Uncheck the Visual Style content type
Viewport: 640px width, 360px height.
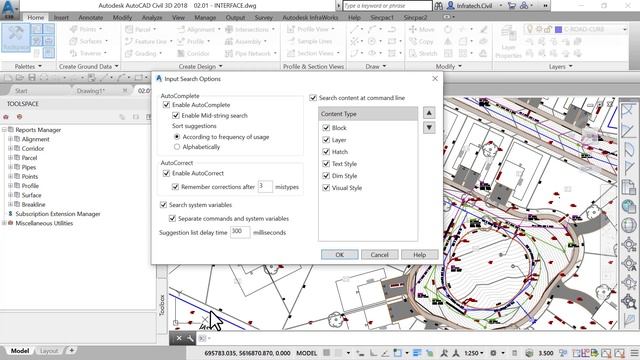[x=326, y=188]
